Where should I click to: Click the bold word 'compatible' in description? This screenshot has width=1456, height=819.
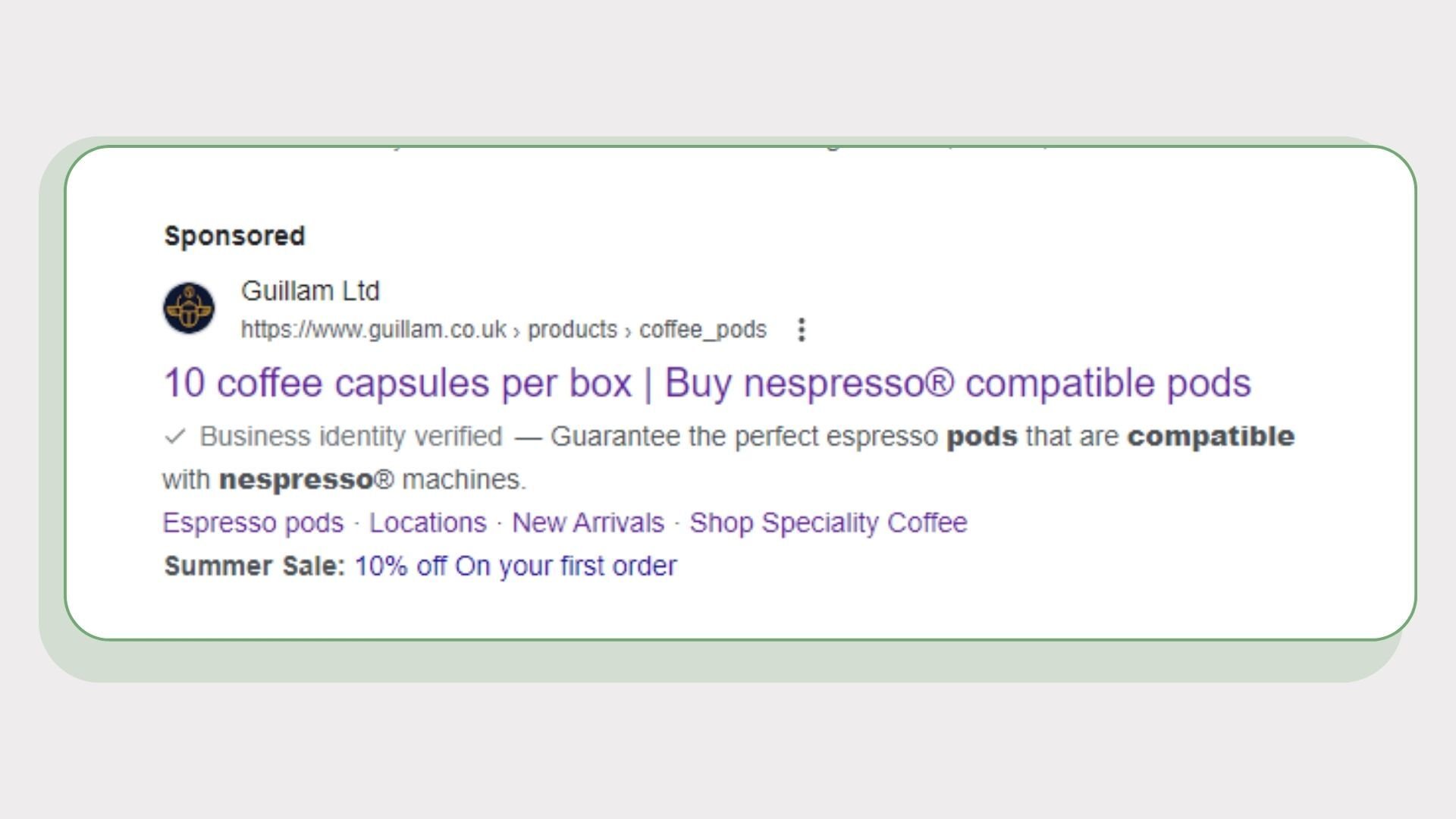tap(1210, 437)
